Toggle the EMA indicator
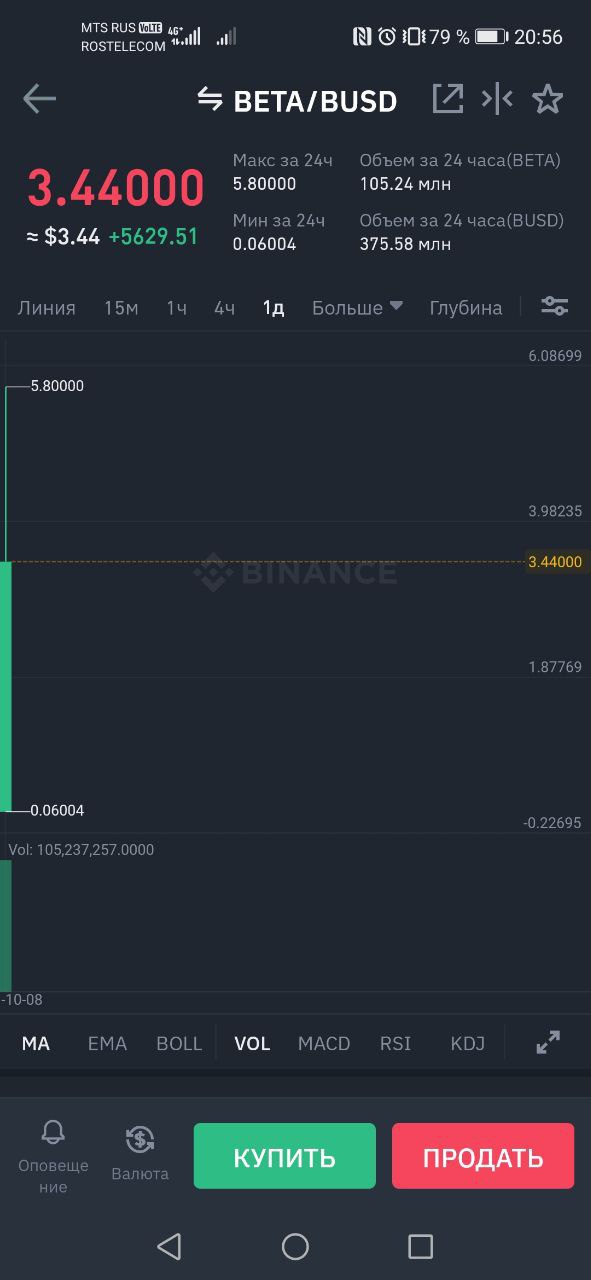Viewport: 591px width, 1280px height. coord(107,1043)
